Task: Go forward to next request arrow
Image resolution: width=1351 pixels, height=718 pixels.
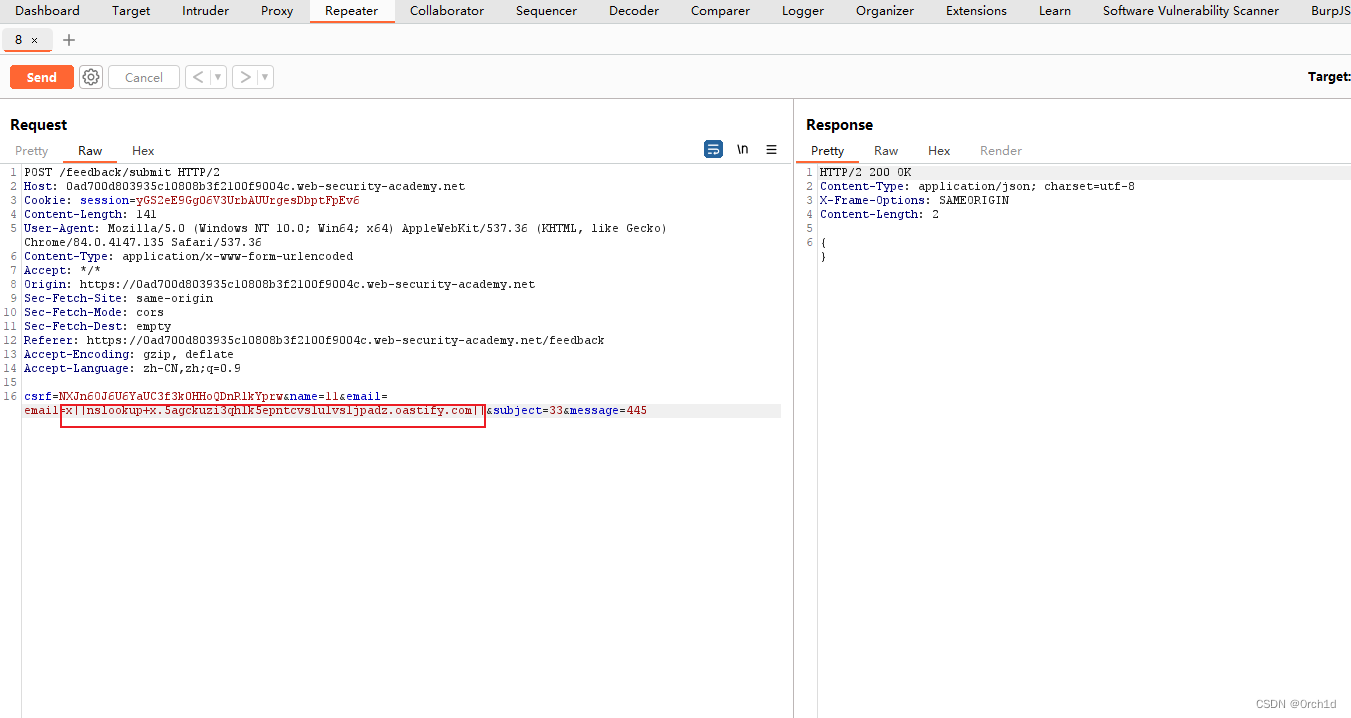Action: point(244,77)
